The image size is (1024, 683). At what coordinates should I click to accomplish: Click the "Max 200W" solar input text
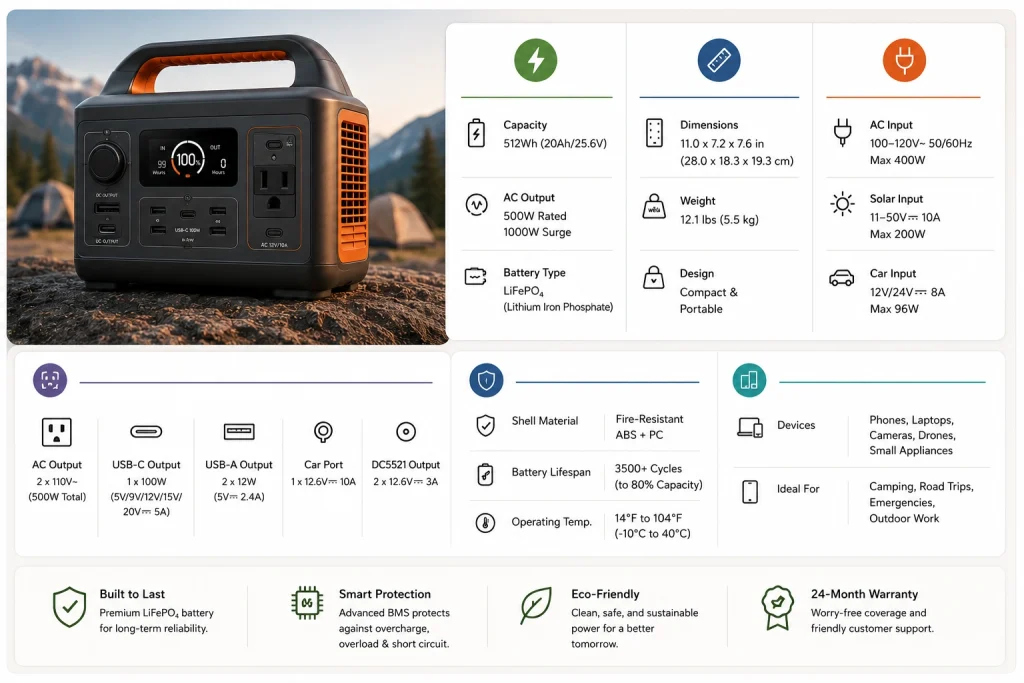pyautogui.click(x=897, y=234)
